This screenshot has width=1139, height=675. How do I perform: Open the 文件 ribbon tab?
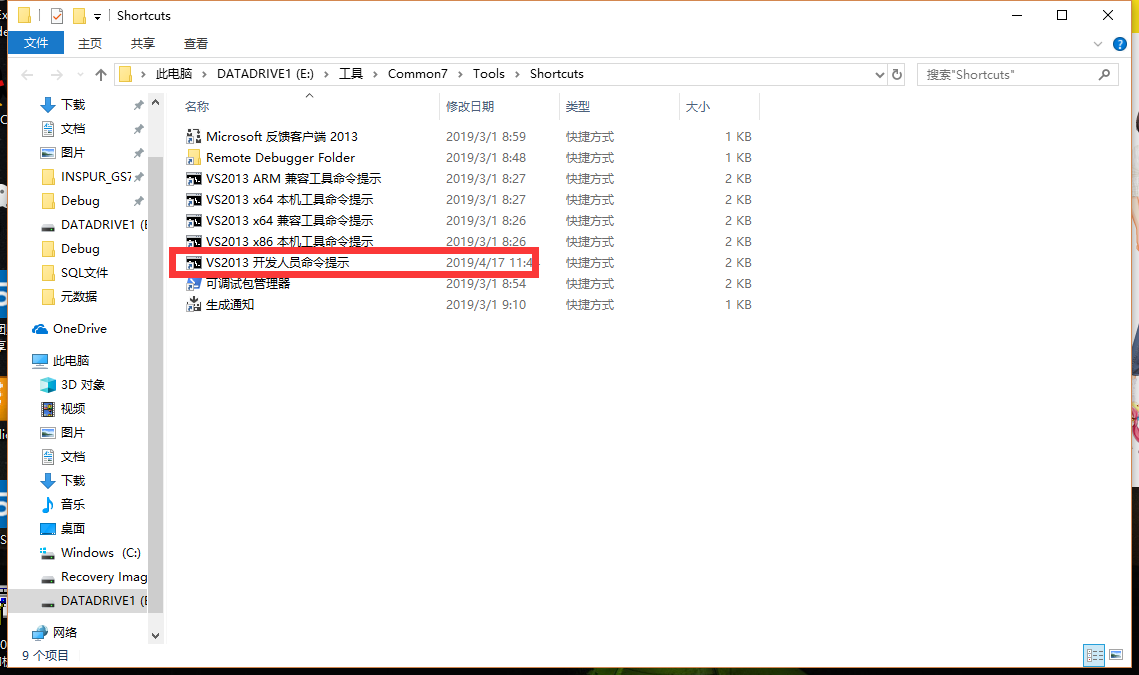tap(36, 43)
